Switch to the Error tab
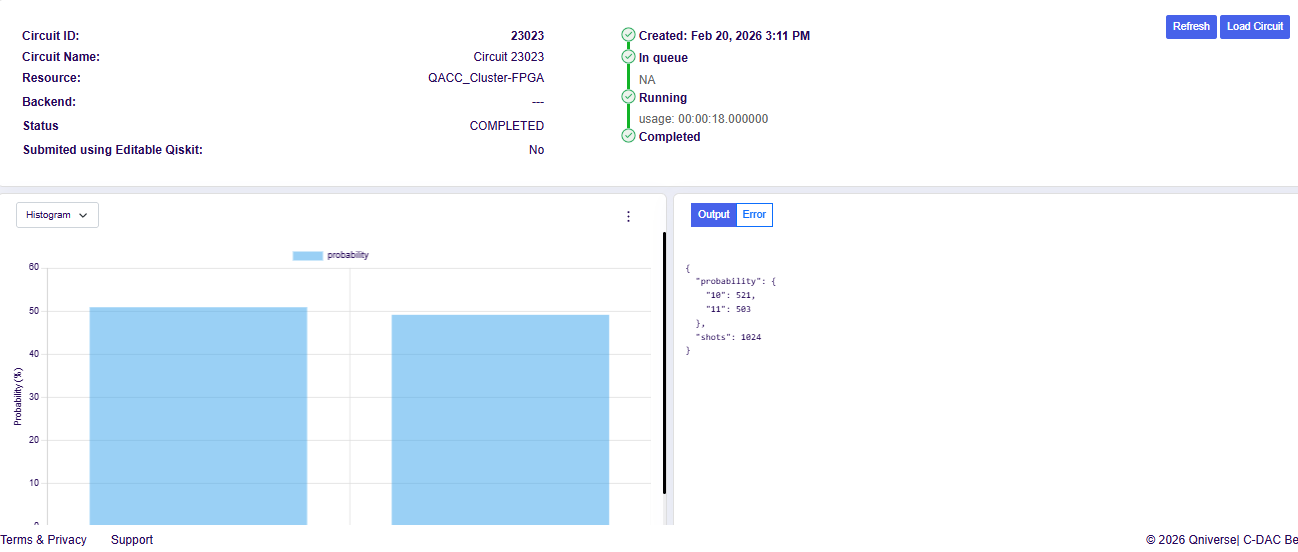Screen dimensions: 1298x552 [x=754, y=215]
